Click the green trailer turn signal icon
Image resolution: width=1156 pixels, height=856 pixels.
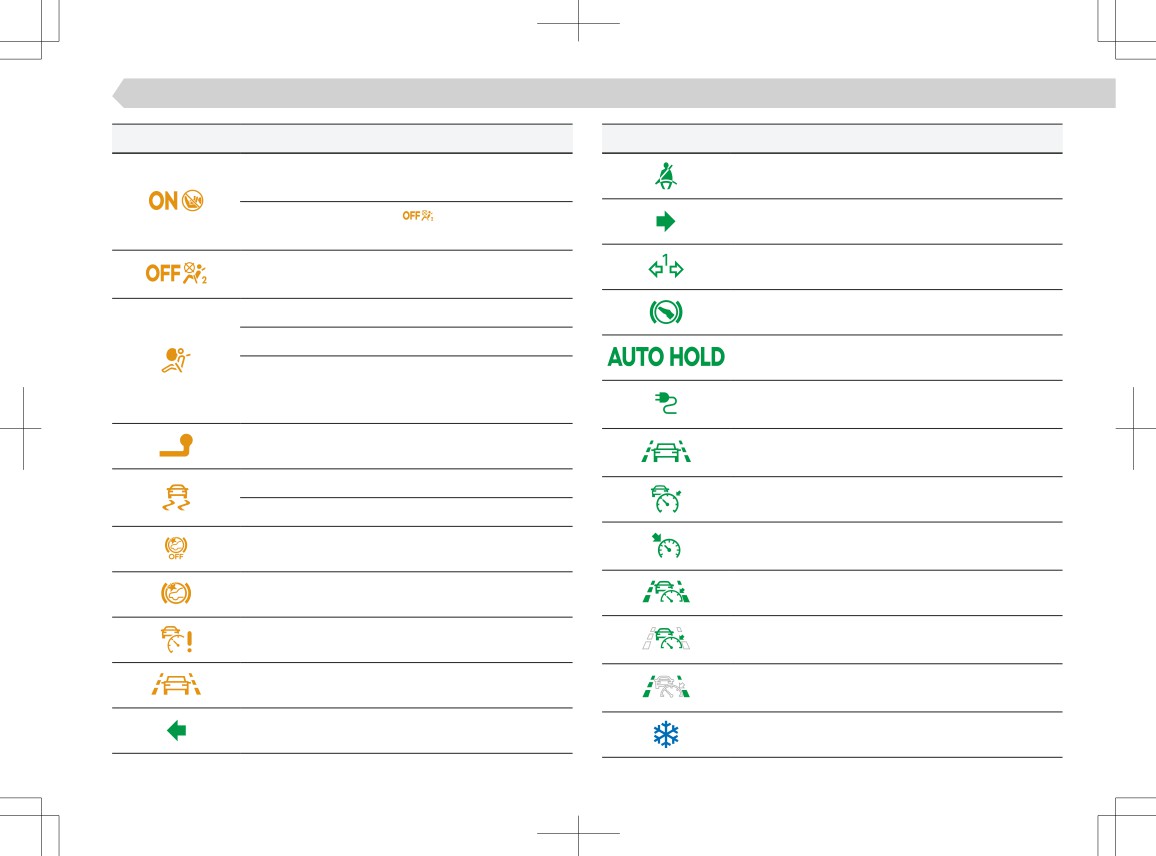pos(666,266)
